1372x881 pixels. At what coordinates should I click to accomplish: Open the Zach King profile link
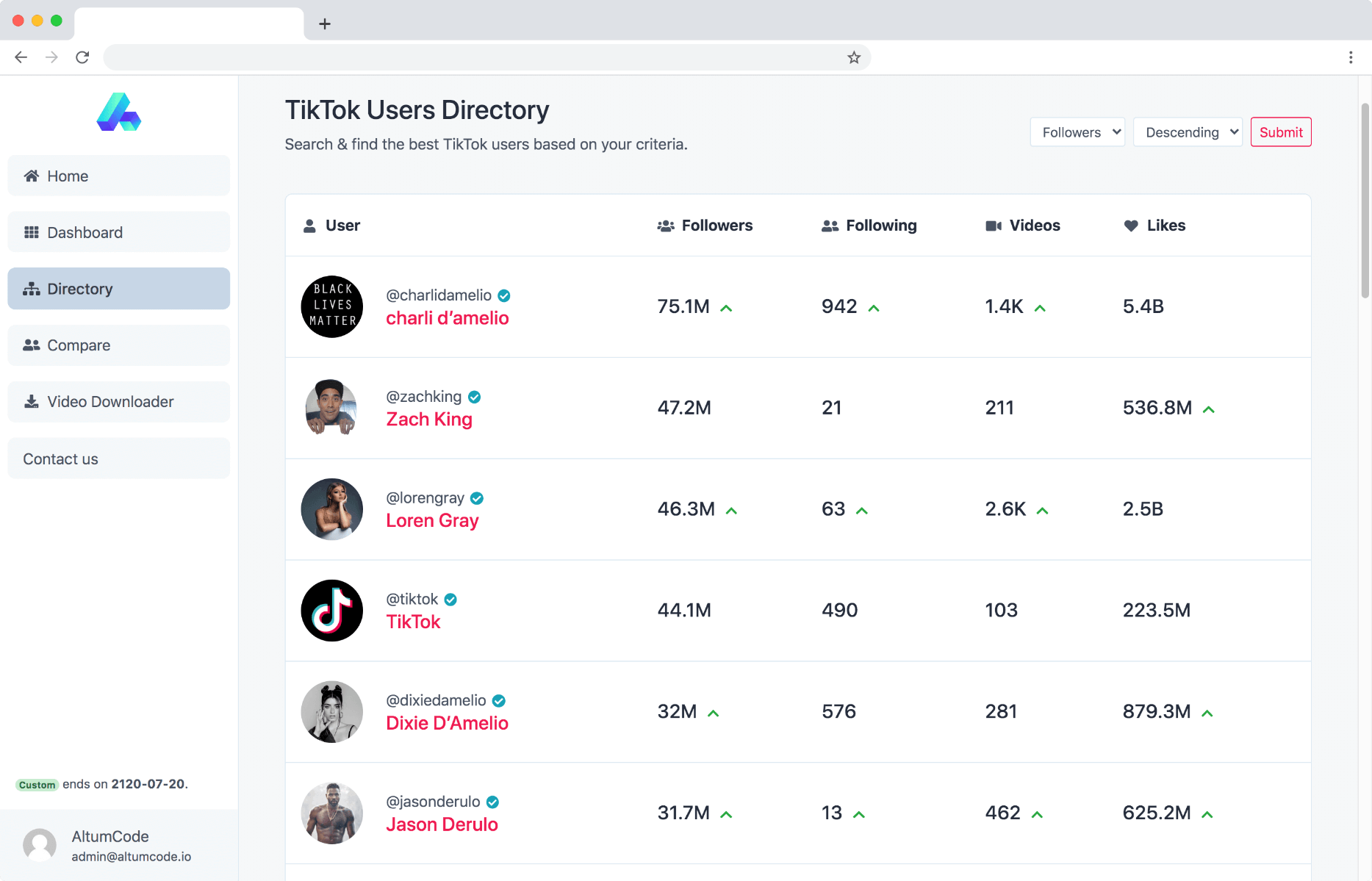click(429, 420)
